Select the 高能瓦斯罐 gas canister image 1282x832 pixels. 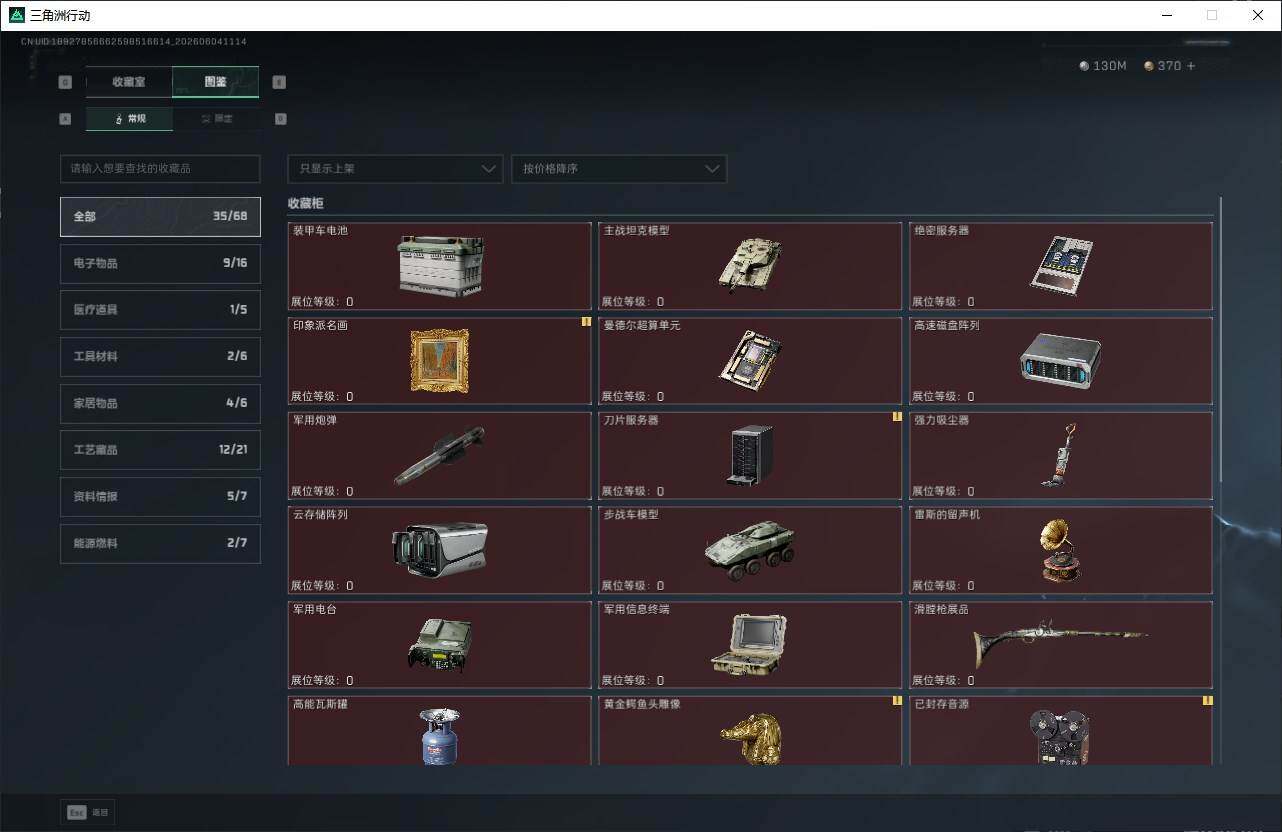coord(440,735)
